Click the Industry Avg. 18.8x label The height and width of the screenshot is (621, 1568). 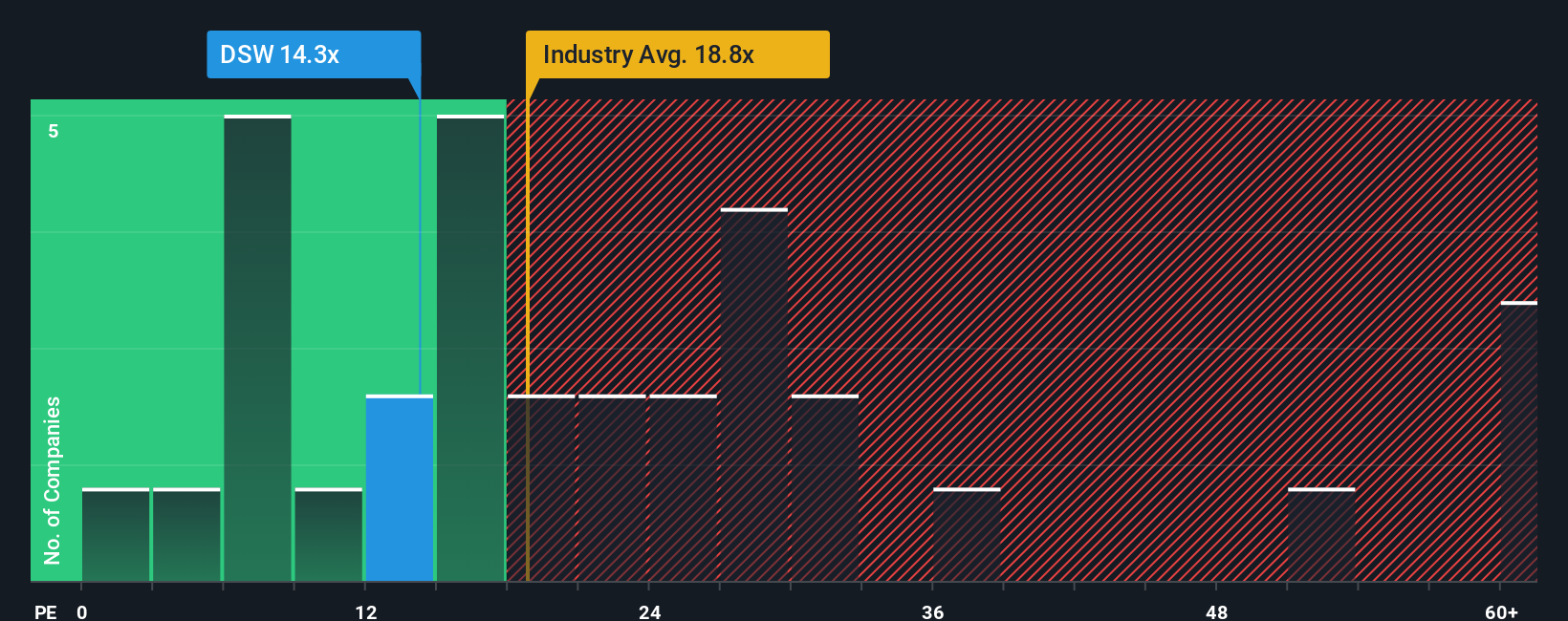click(678, 54)
